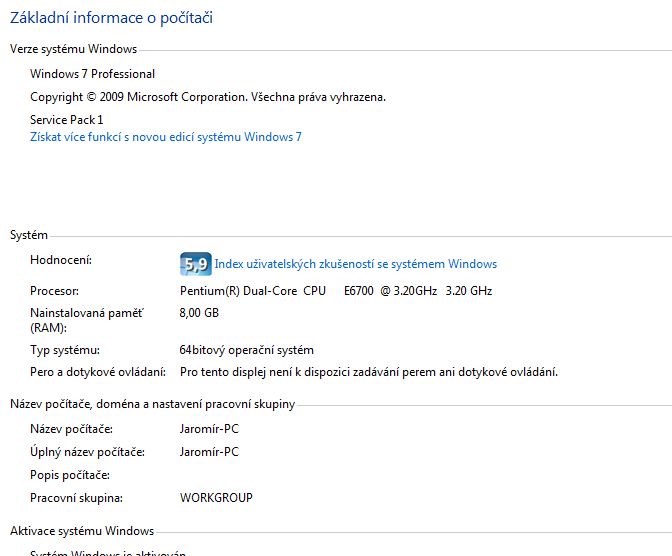This screenshot has height=556, width=672.
Task: Click the Systém section header
Action: [x=29, y=235]
